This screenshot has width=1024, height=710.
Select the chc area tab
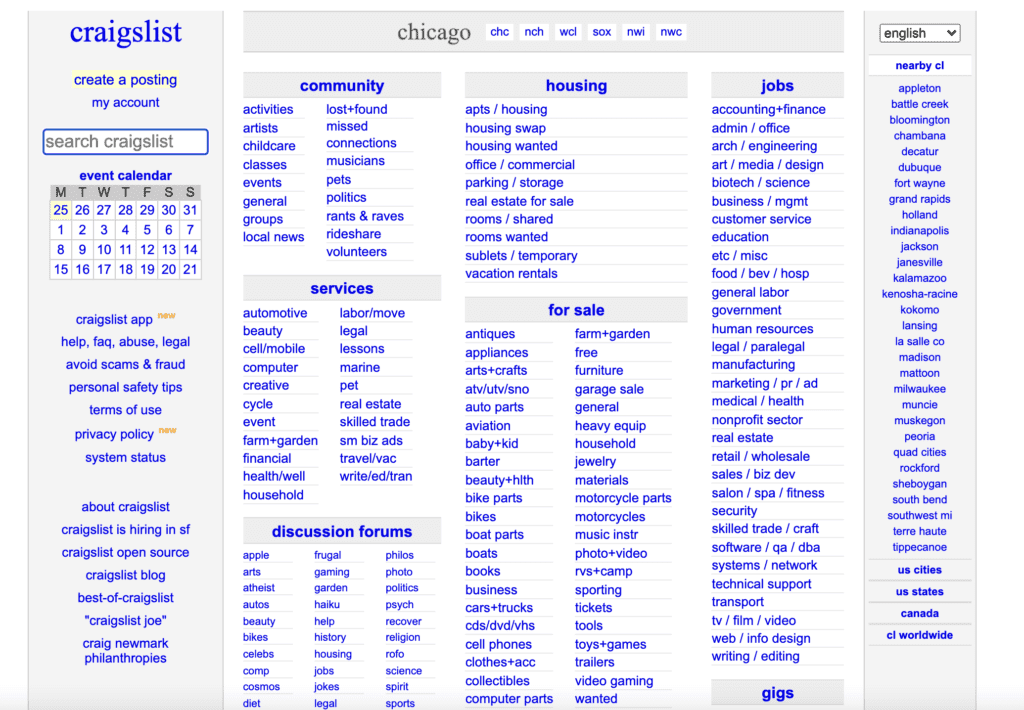pyautogui.click(x=500, y=32)
